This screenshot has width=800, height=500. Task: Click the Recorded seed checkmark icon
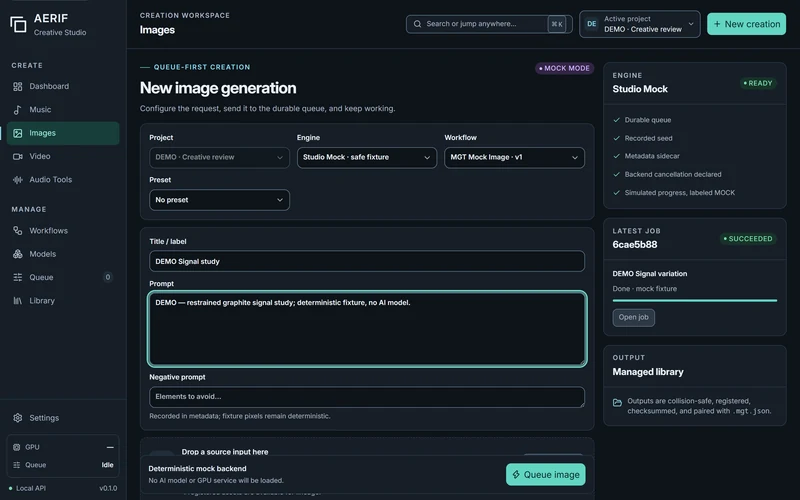click(x=616, y=138)
